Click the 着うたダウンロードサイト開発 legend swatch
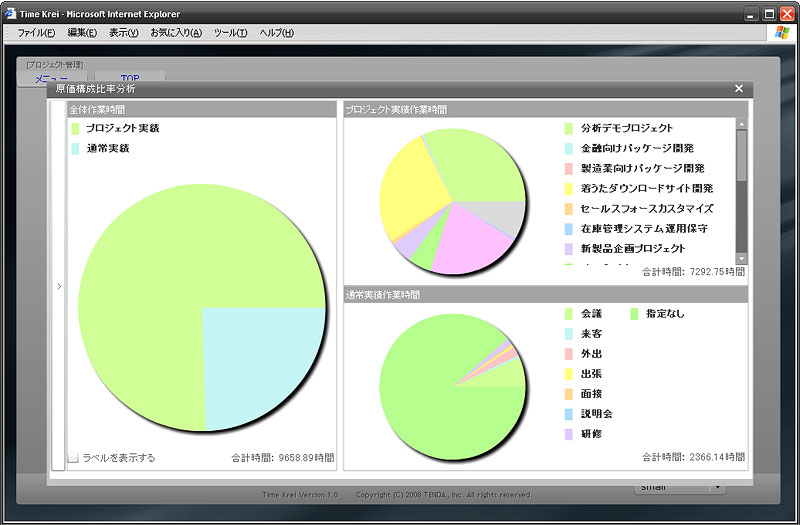Image resolution: width=800 pixels, height=525 pixels. tap(569, 189)
